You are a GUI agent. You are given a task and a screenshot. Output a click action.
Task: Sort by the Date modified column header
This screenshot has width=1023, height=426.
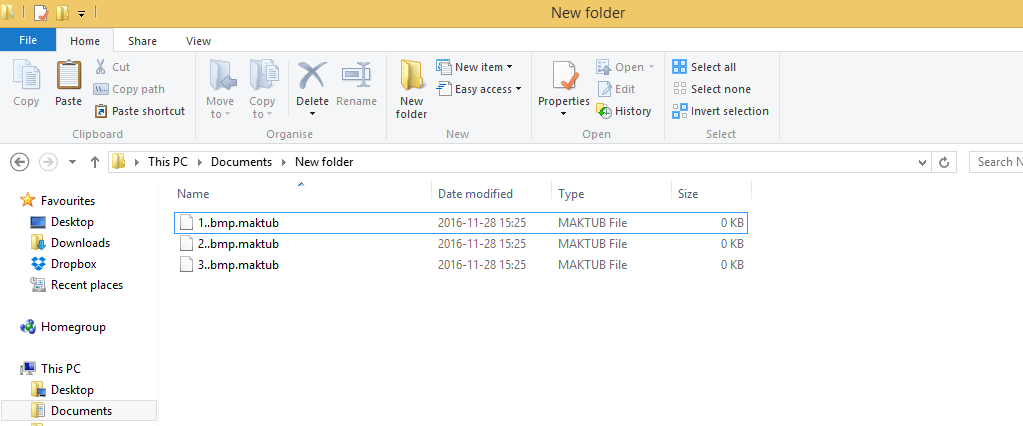point(475,194)
